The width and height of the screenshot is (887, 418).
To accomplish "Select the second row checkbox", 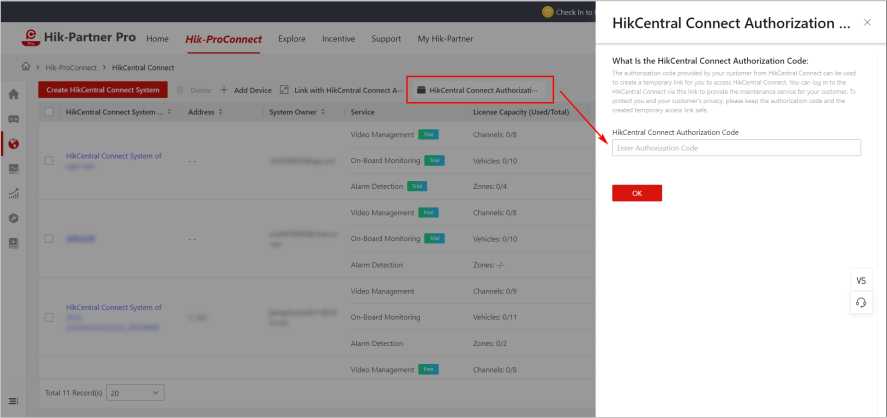I will (49, 239).
